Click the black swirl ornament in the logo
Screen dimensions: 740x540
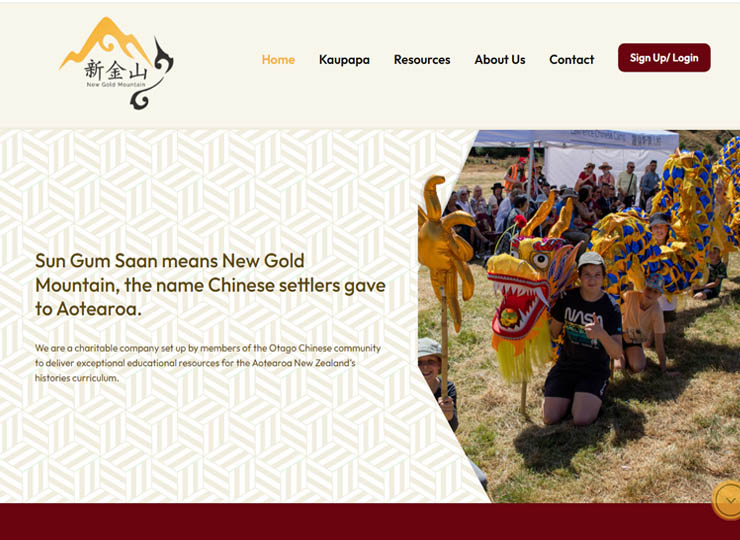tap(153, 74)
